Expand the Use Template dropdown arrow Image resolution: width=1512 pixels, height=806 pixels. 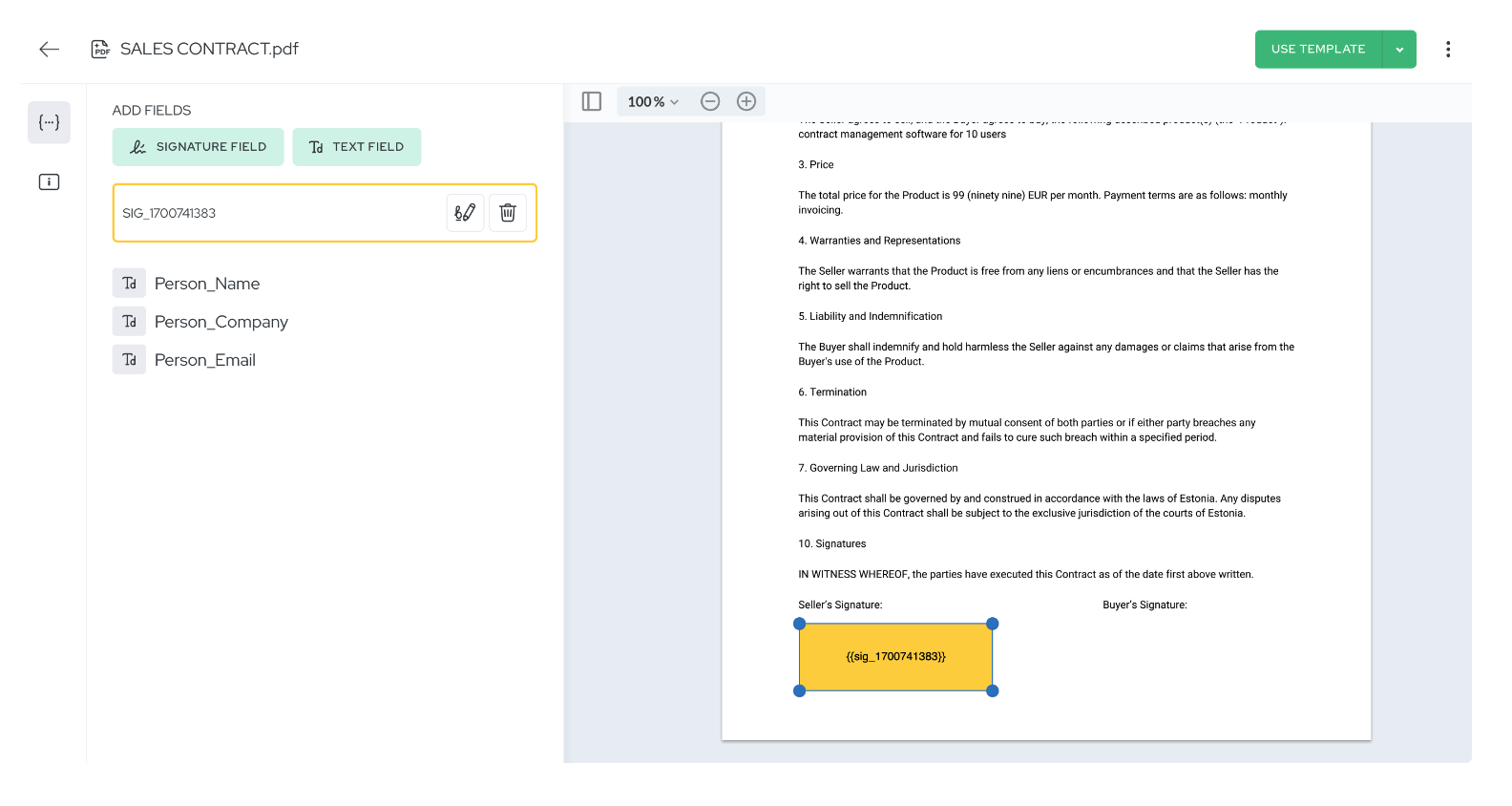1399,50
